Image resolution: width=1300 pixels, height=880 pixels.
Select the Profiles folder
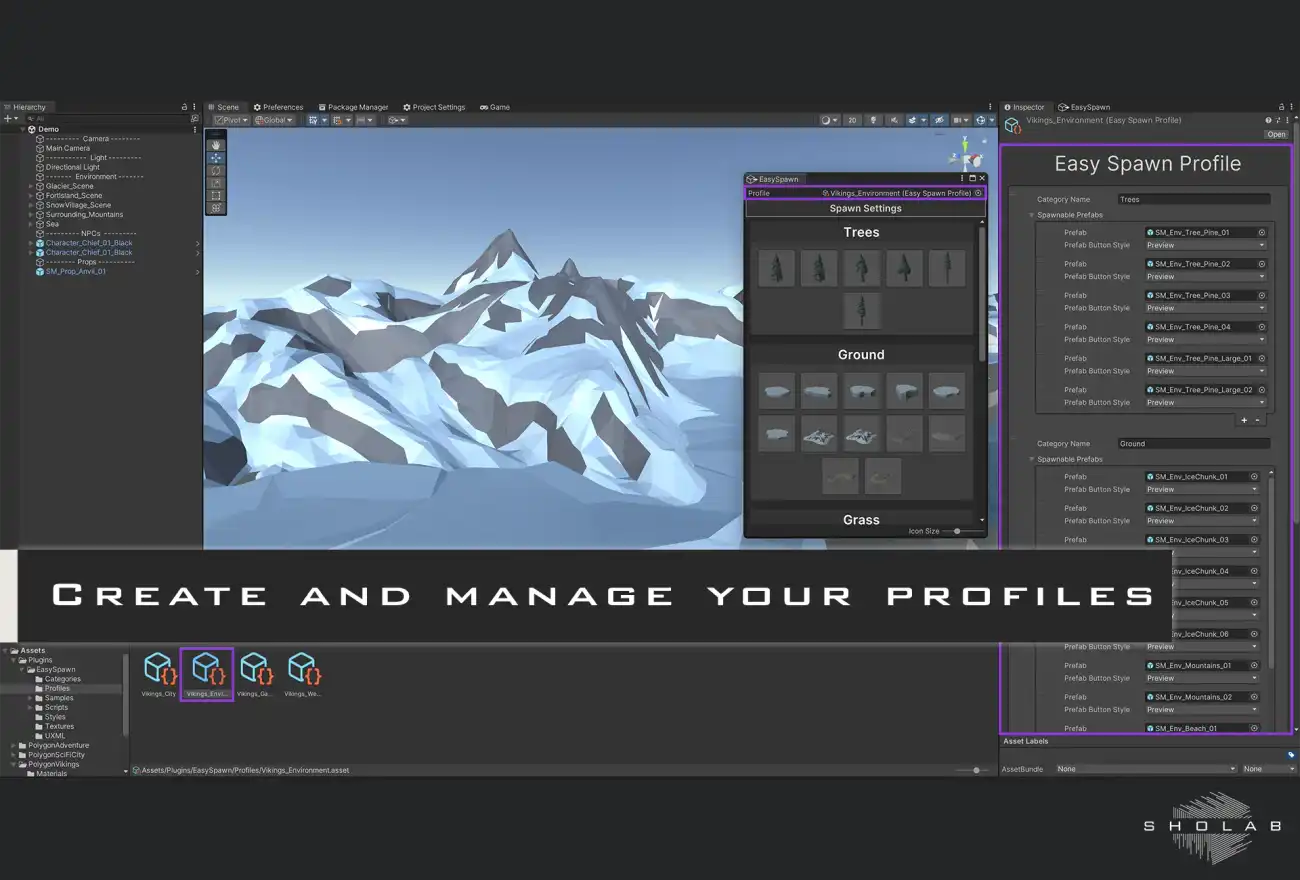tap(58, 688)
